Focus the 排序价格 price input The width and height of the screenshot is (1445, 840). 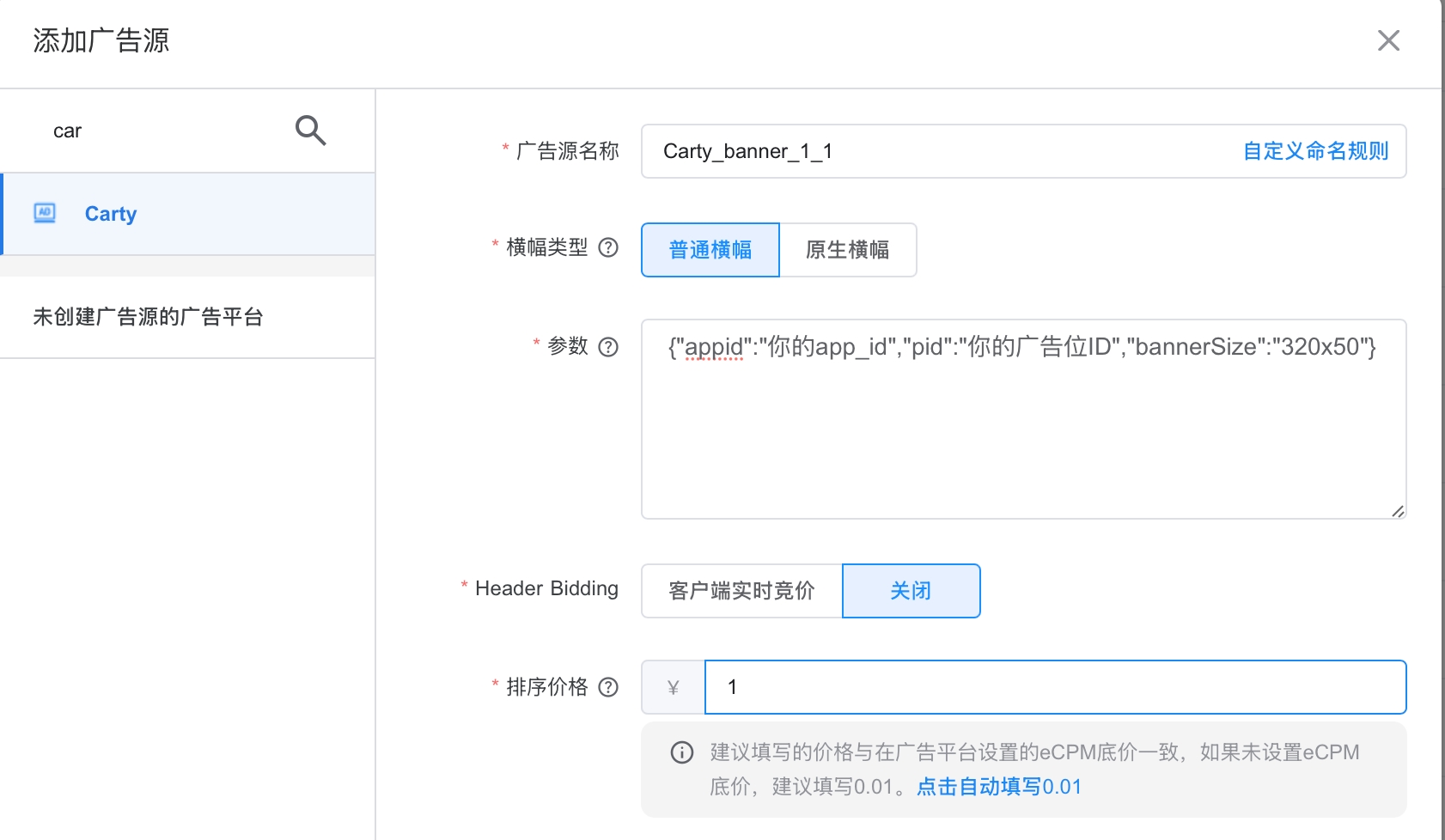point(1055,687)
